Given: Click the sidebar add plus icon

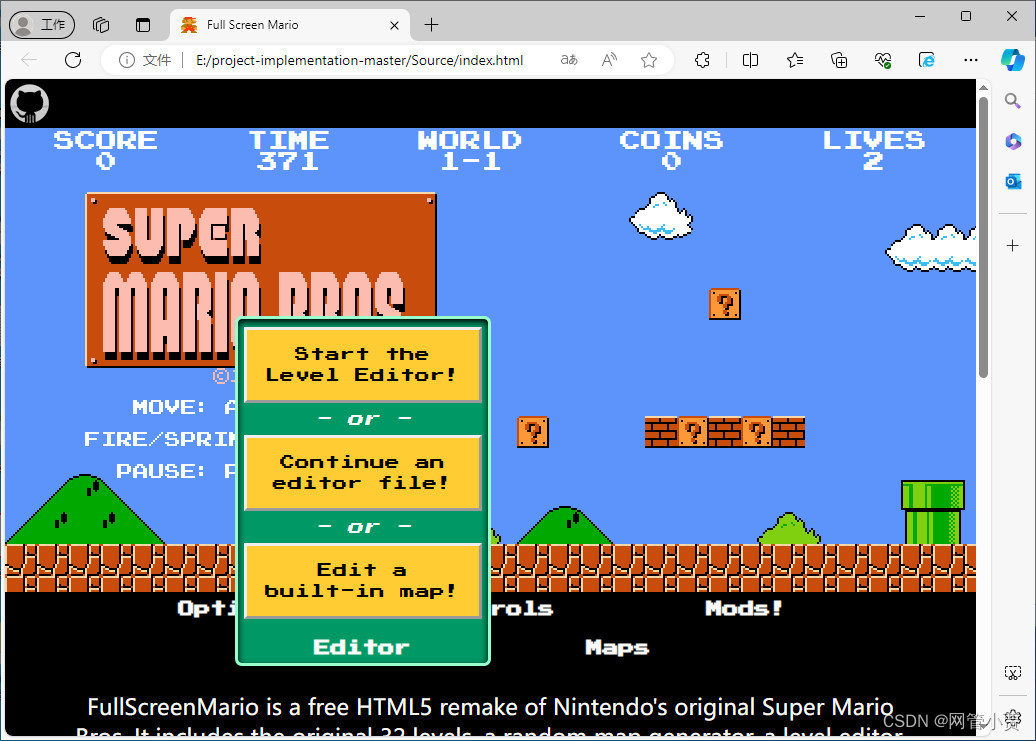Looking at the screenshot, I should pyautogui.click(x=1012, y=246).
